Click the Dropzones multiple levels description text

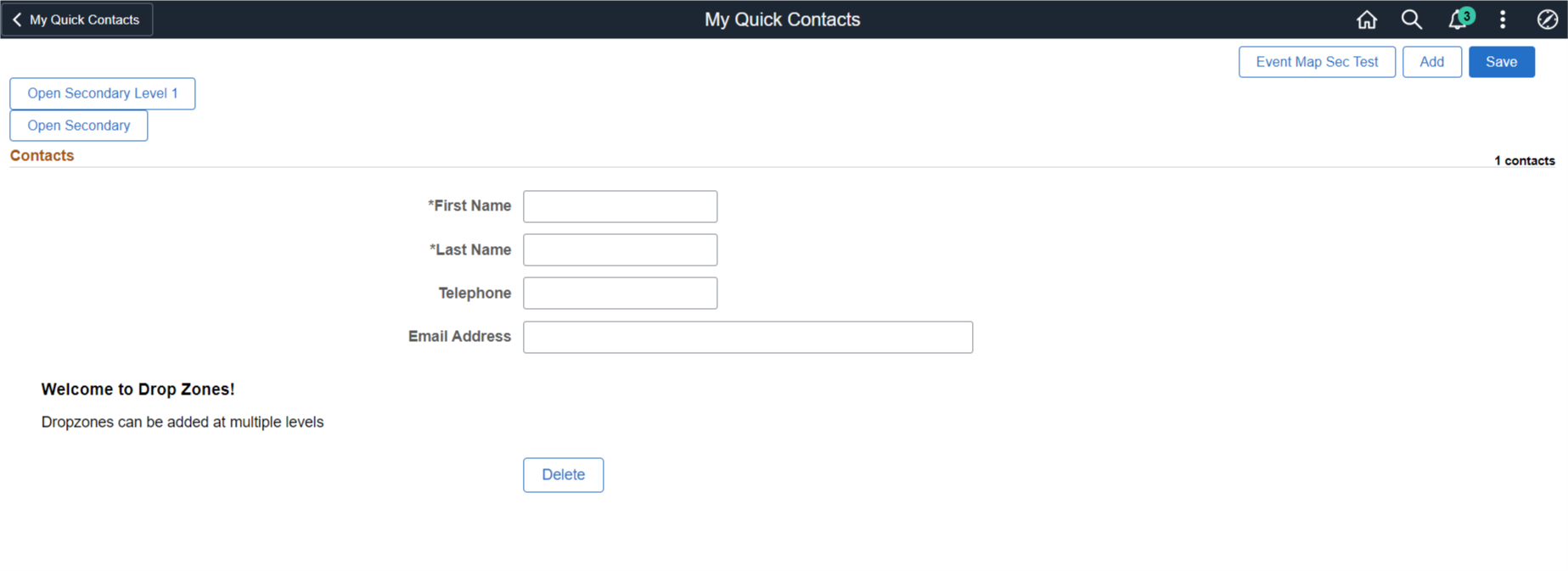[x=183, y=423]
